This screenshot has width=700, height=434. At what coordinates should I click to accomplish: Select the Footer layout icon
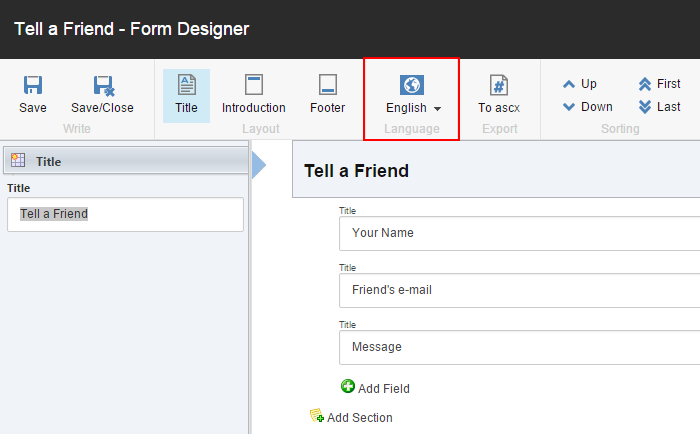pos(327,85)
